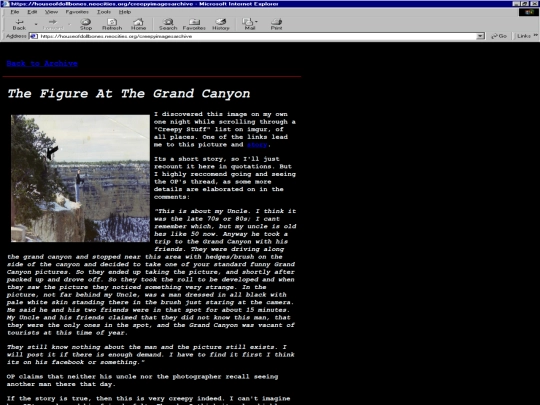Open the Back button history dropdown arrow
Screen dimensions: 540x405
pyautogui.click(x=36, y=24)
